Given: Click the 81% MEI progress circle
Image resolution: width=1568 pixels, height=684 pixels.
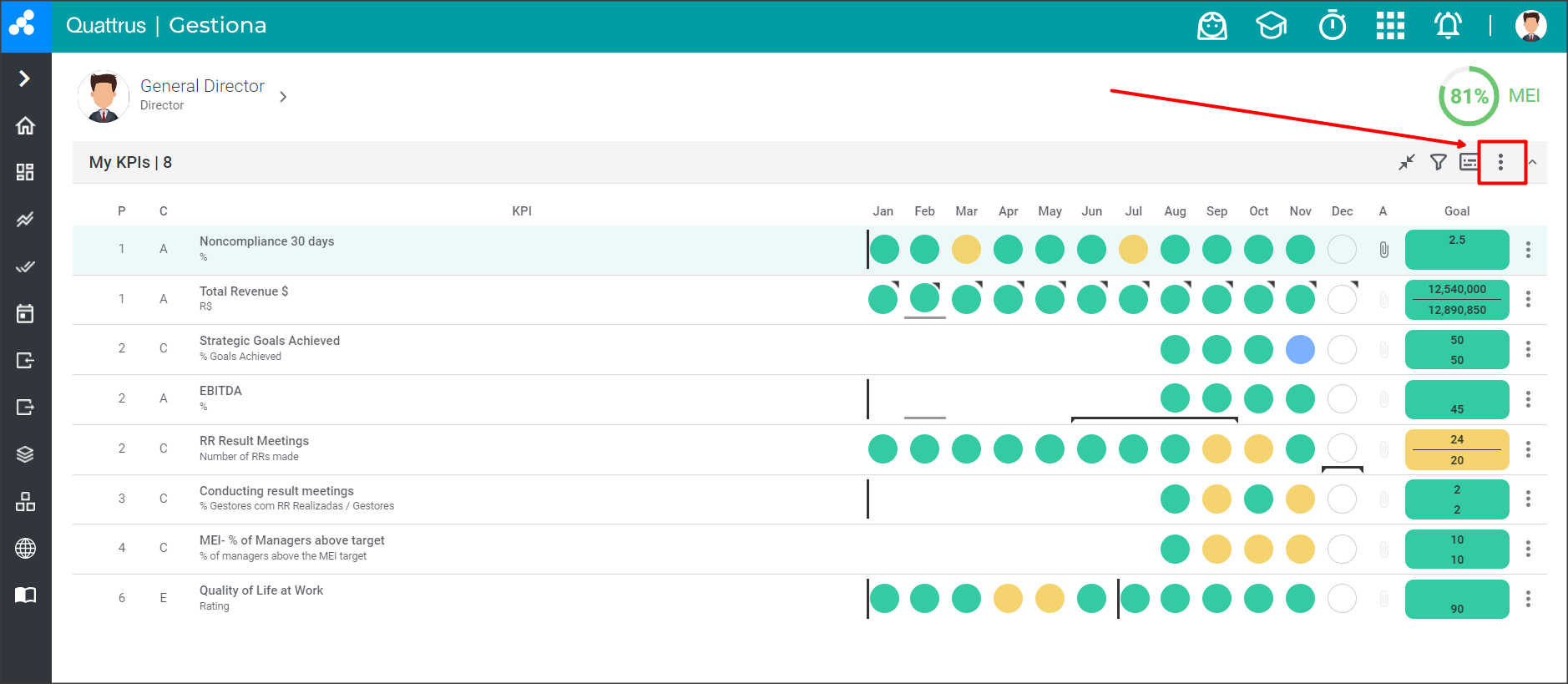Looking at the screenshot, I should point(1469,96).
